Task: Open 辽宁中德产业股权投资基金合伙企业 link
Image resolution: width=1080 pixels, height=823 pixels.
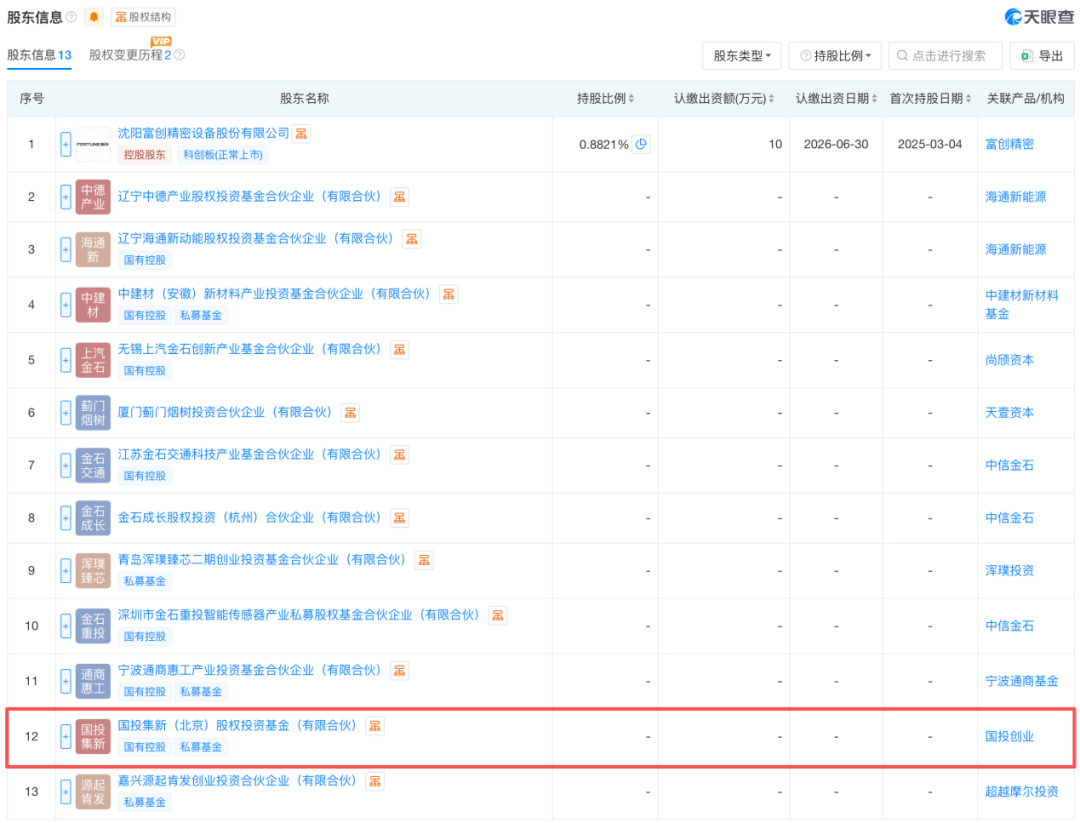Action: pyautogui.click(x=249, y=196)
